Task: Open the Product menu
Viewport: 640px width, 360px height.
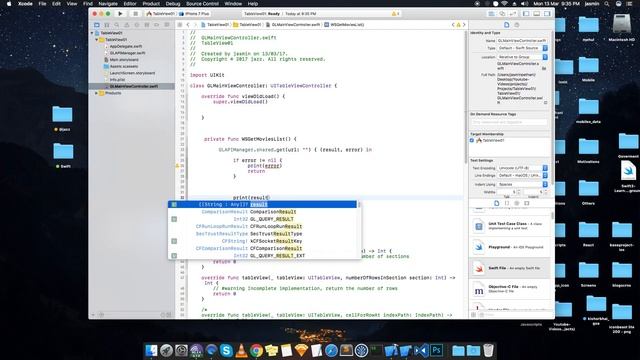Action: click(151, 4)
